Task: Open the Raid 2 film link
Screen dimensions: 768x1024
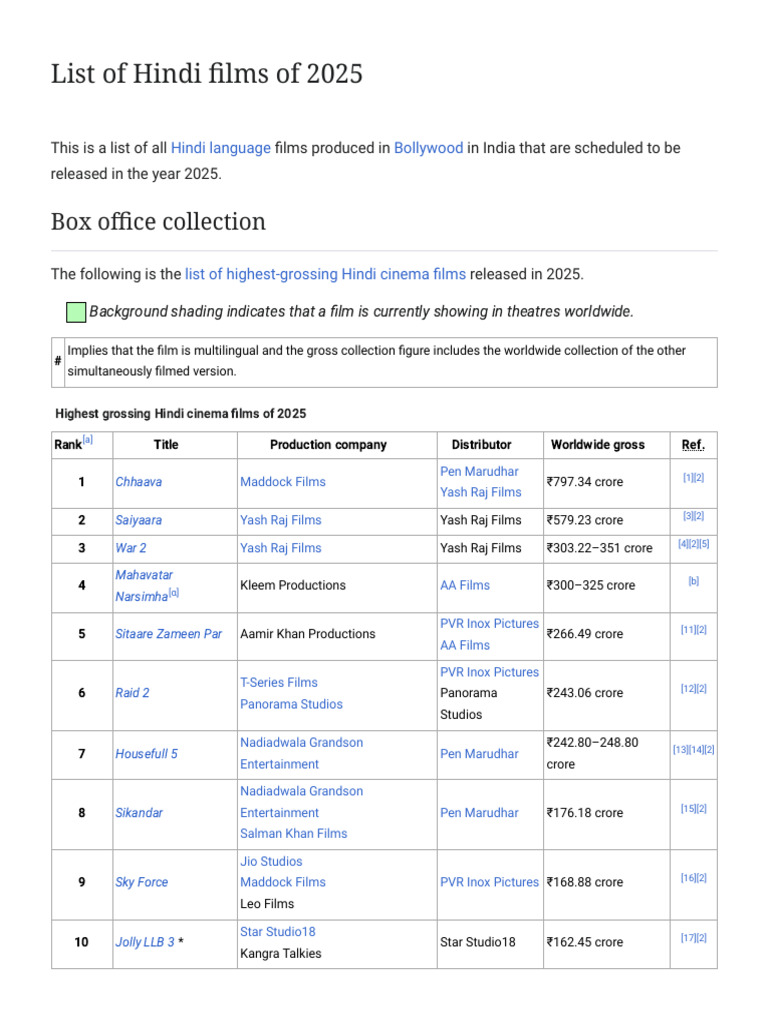Action: point(133,693)
